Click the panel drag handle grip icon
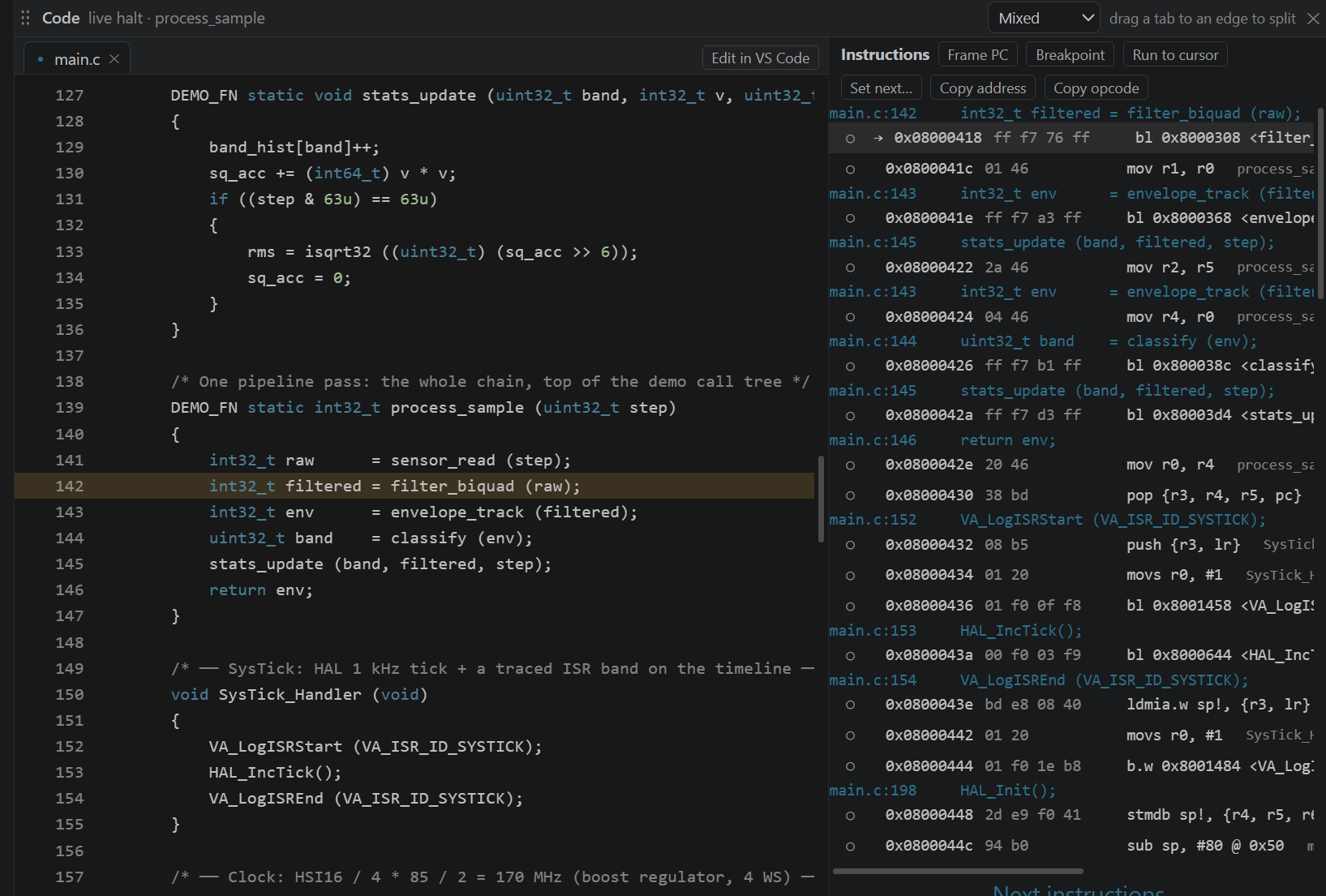This screenshot has height=896, width=1326. 25,18
